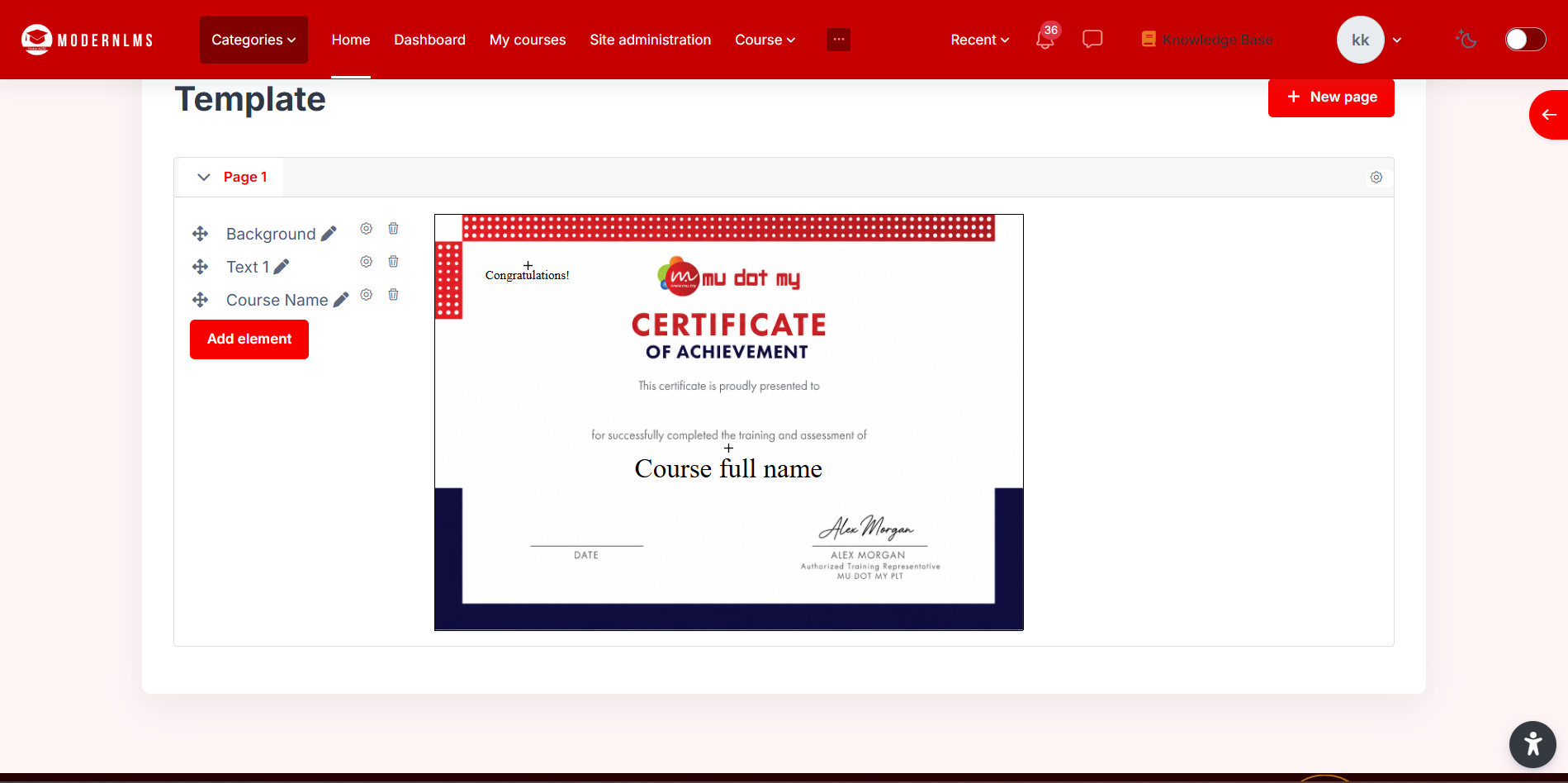Viewport: 1568px width, 783px height.
Task: Open the Recent dropdown
Action: pyautogui.click(x=979, y=40)
